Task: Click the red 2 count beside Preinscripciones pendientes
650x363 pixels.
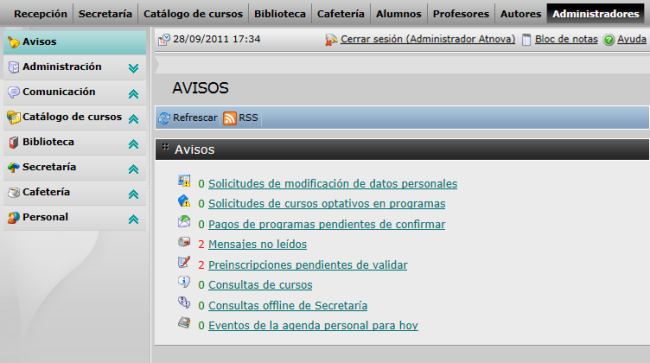Action: 201,265
